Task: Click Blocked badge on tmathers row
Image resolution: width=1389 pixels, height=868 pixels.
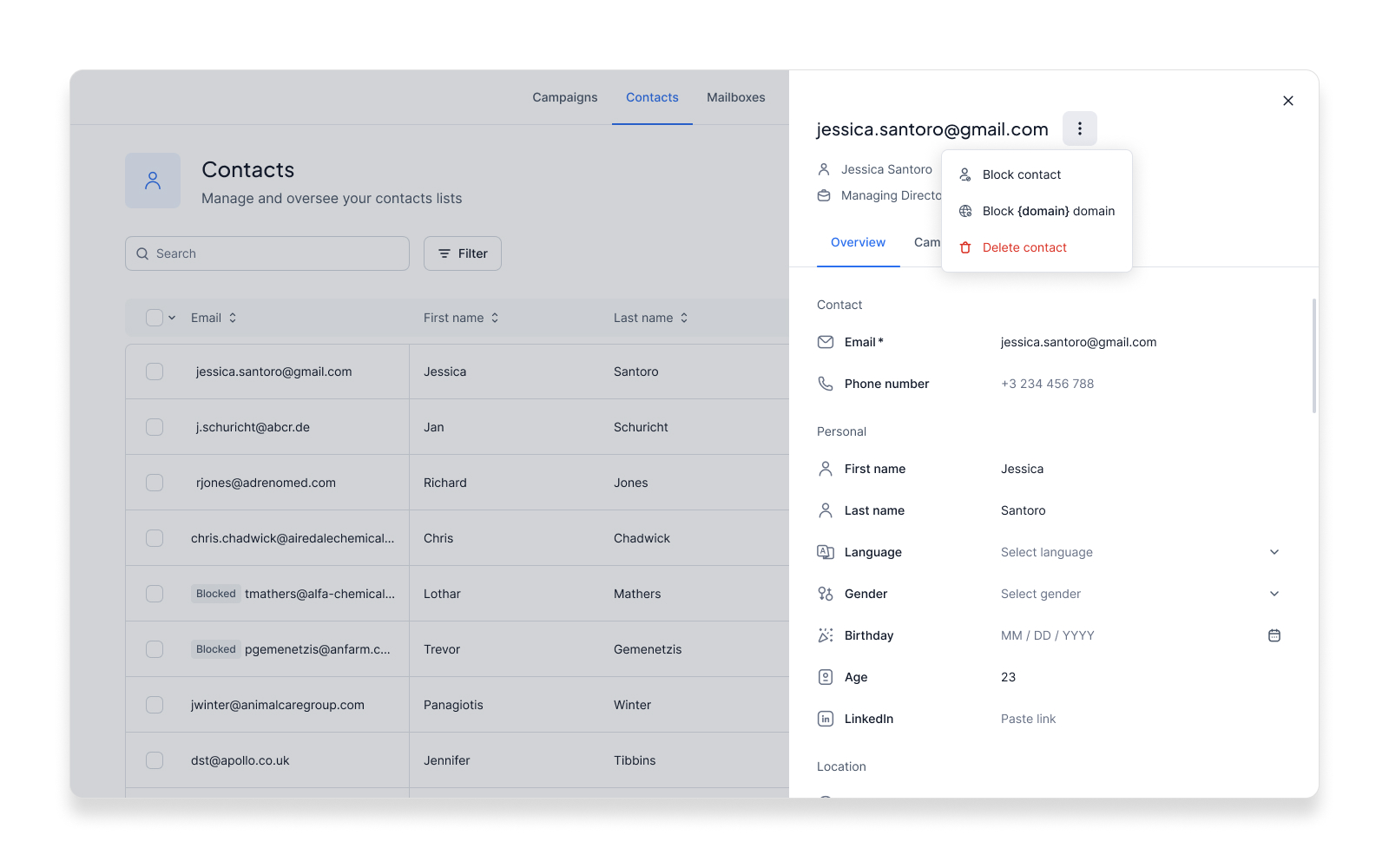Action: pyautogui.click(x=216, y=594)
